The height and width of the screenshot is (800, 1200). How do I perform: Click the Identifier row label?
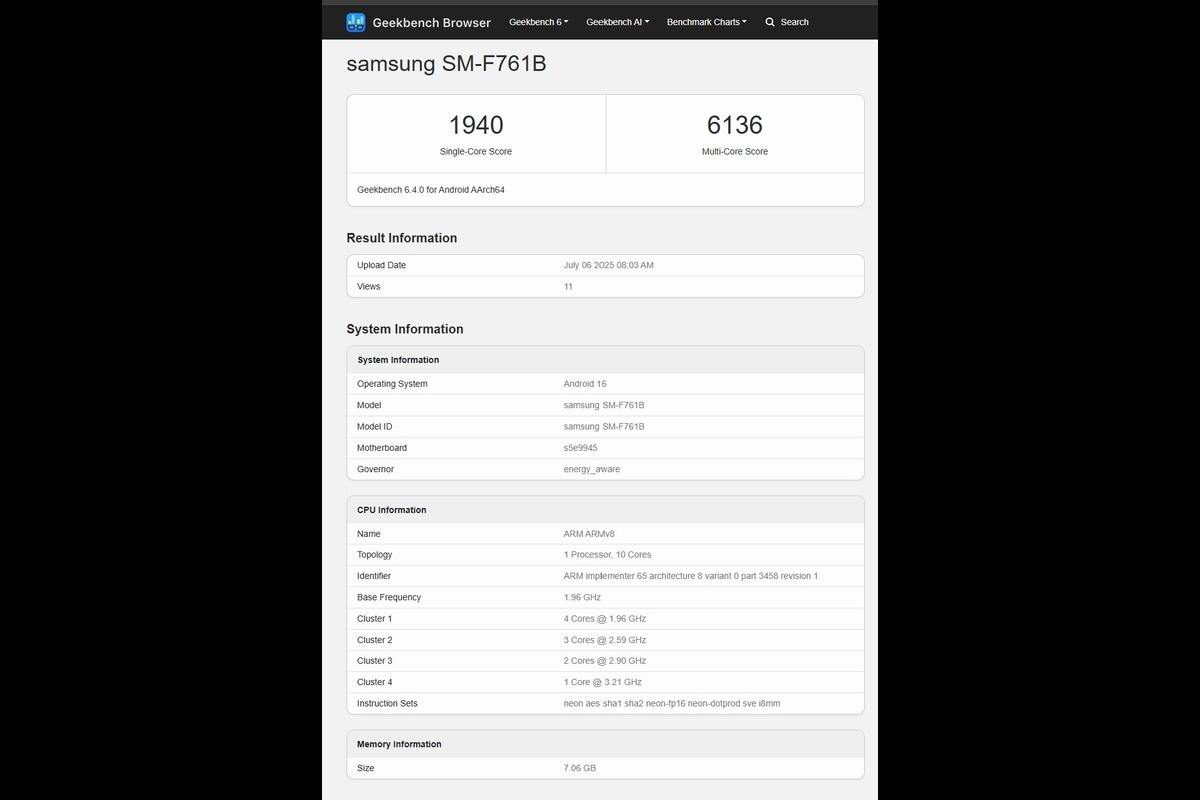[x=374, y=576]
